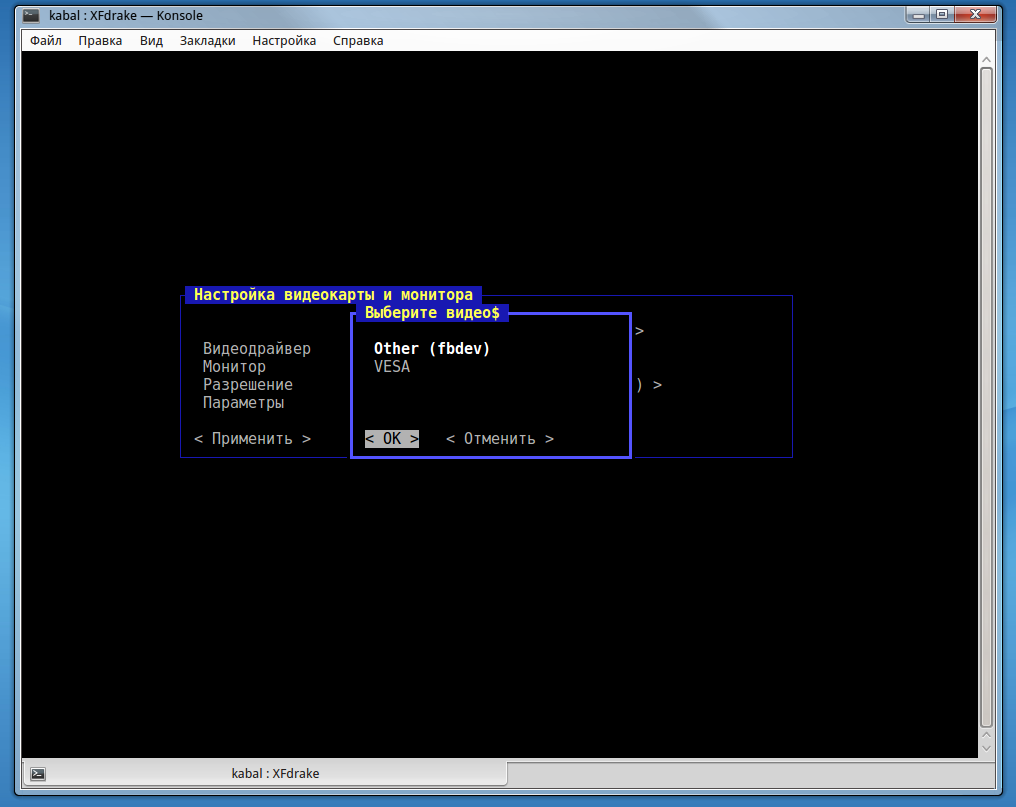The height and width of the screenshot is (807, 1016).
Task: Open the Файл menu
Action: click(45, 40)
